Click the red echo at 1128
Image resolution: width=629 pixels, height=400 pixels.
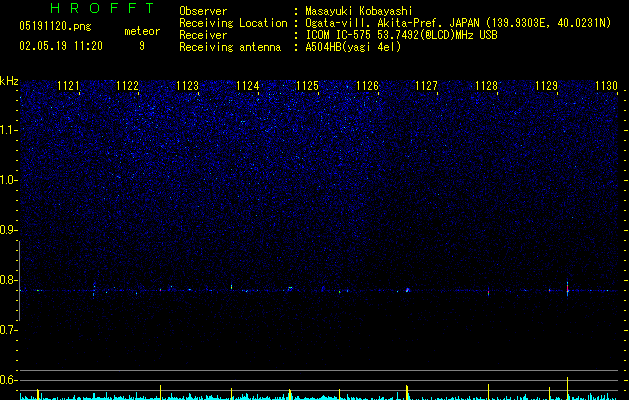(488, 292)
